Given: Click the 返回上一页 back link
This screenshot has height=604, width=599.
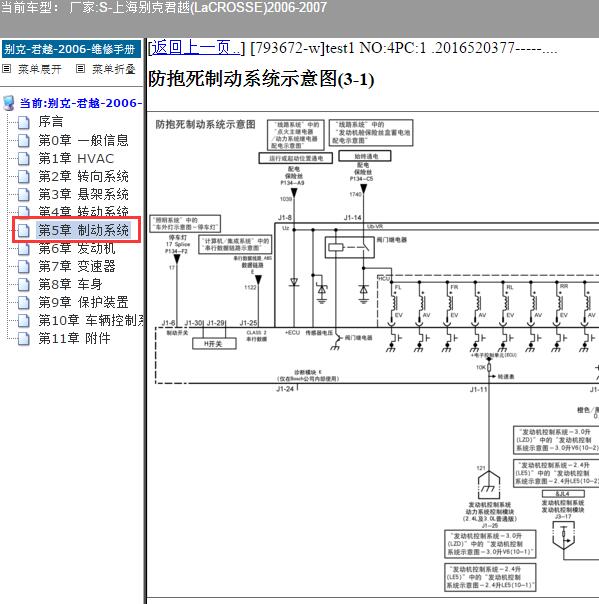Looking at the screenshot, I should [195, 48].
